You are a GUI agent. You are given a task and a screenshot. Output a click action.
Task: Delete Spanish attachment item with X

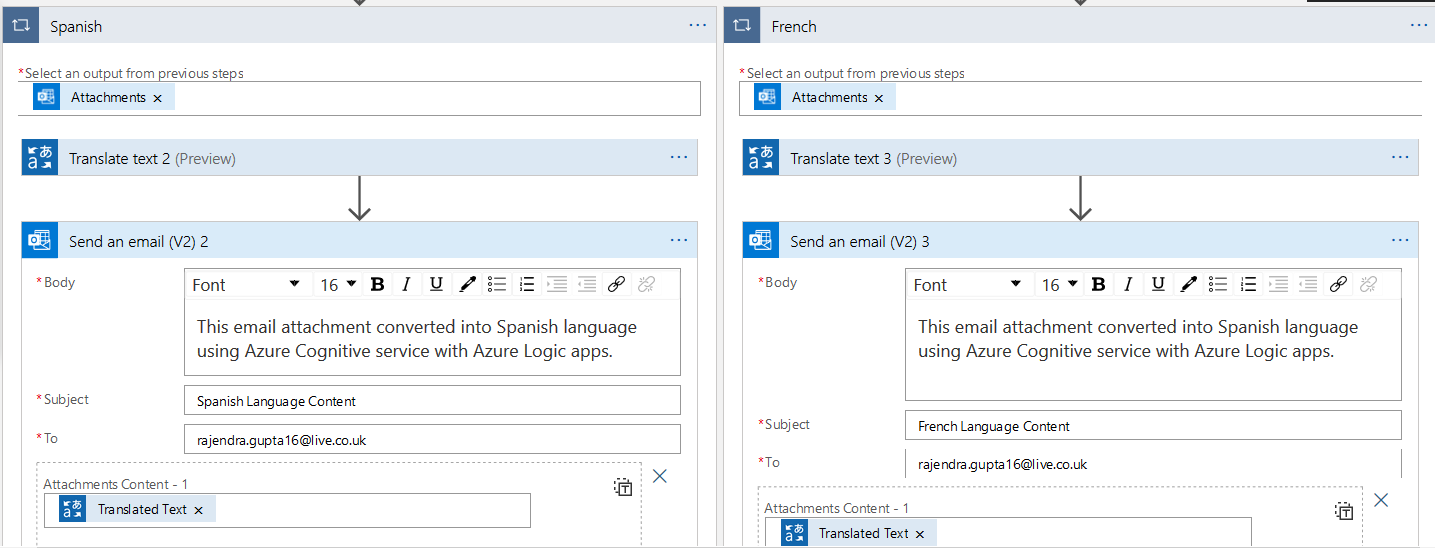(660, 476)
